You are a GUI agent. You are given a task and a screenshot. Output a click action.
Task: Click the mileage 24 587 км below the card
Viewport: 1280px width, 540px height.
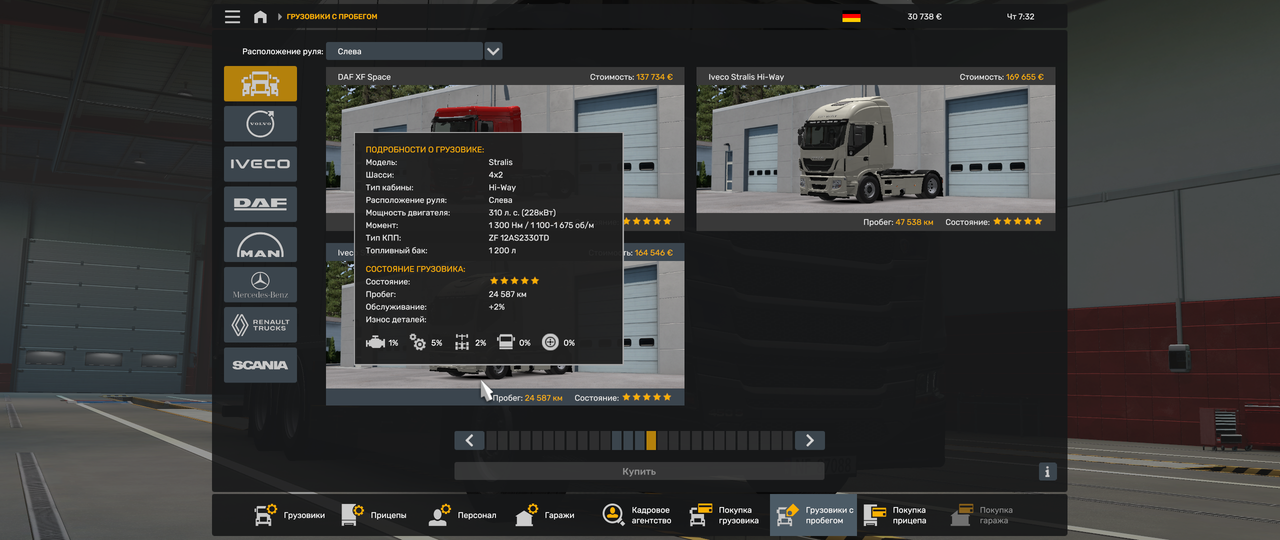coord(544,398)
